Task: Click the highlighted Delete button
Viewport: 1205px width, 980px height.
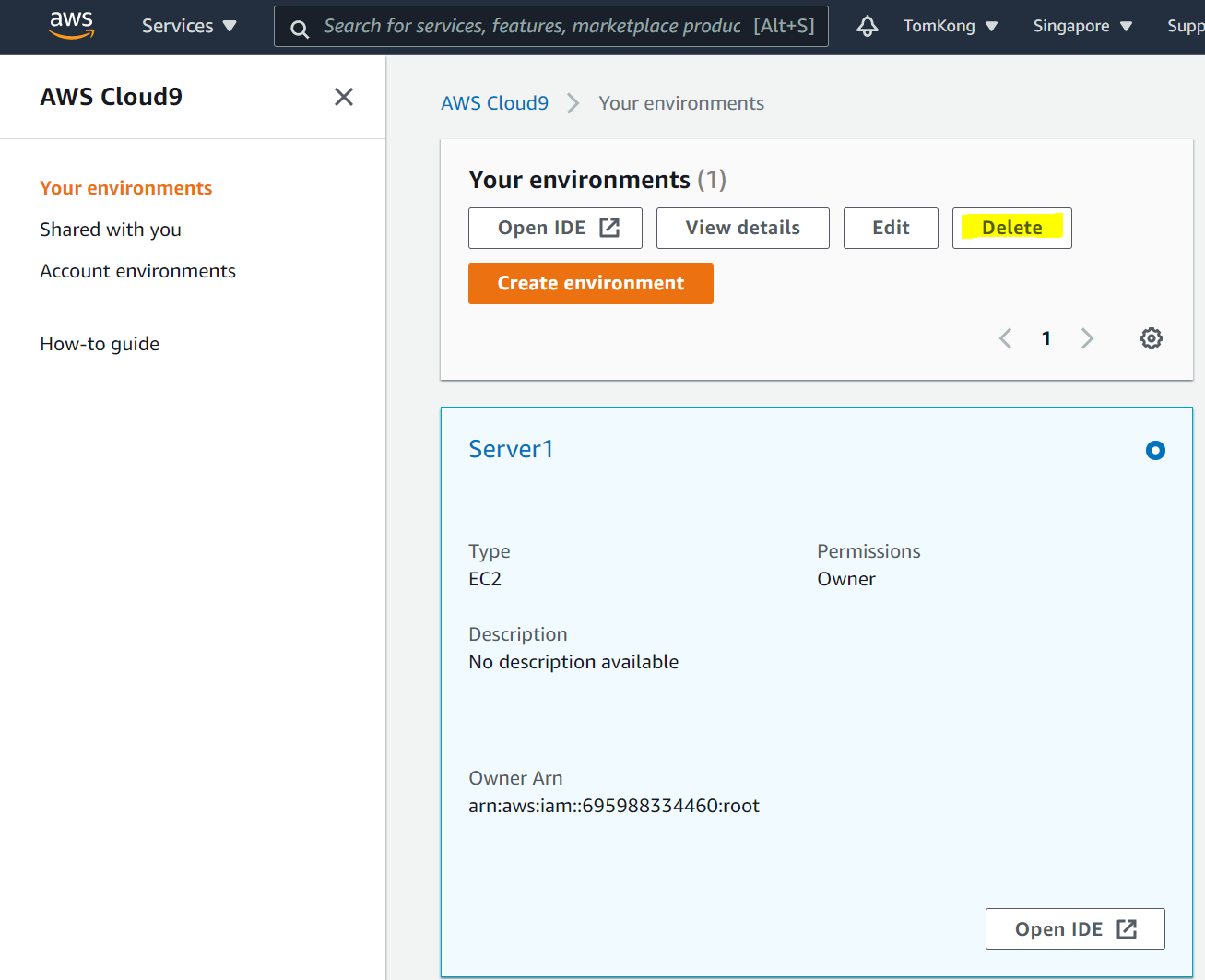Action: coord(1012,228)
